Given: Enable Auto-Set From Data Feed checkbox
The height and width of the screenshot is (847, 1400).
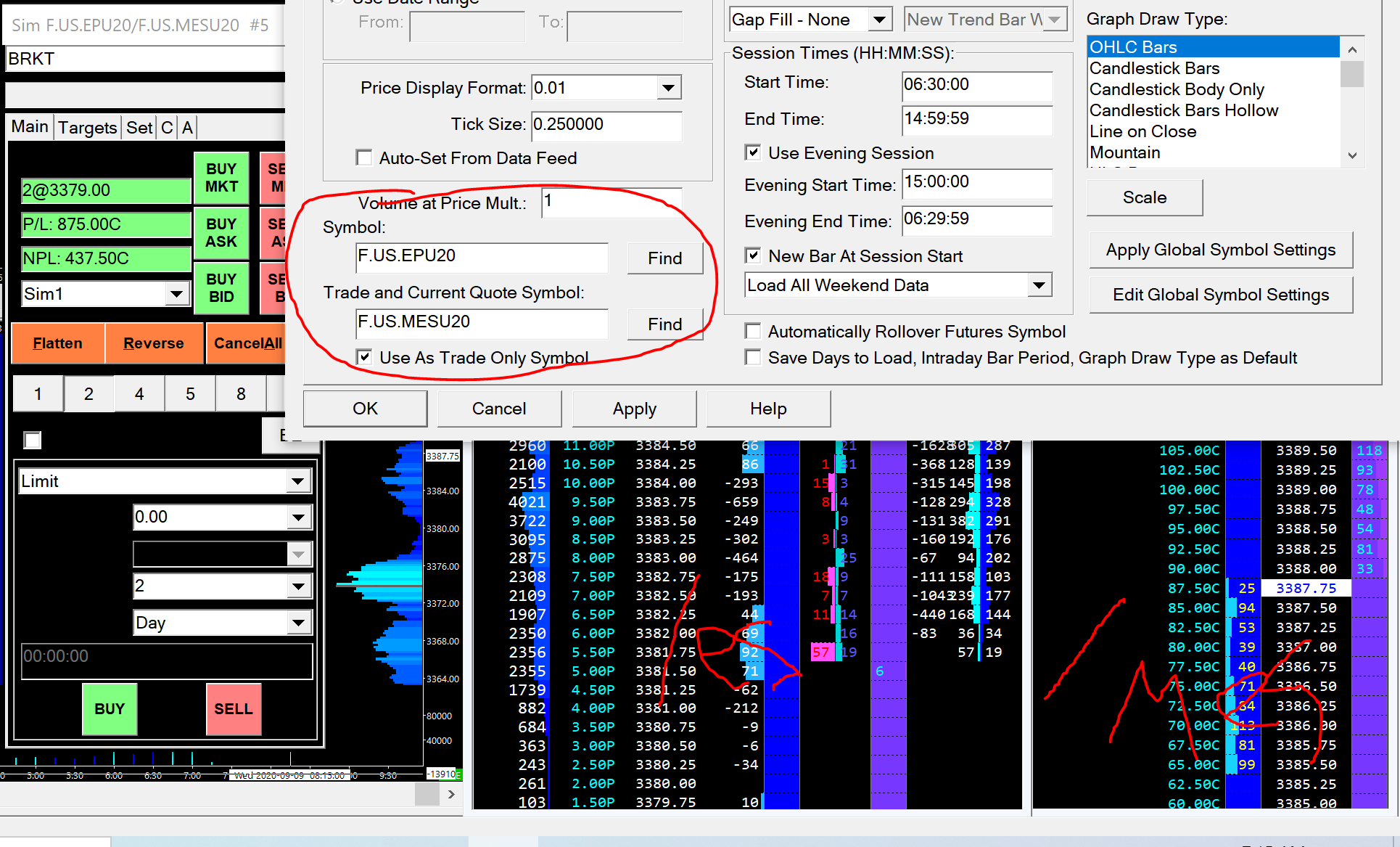Looking at the screenshot, I should [x=364, y=157].
